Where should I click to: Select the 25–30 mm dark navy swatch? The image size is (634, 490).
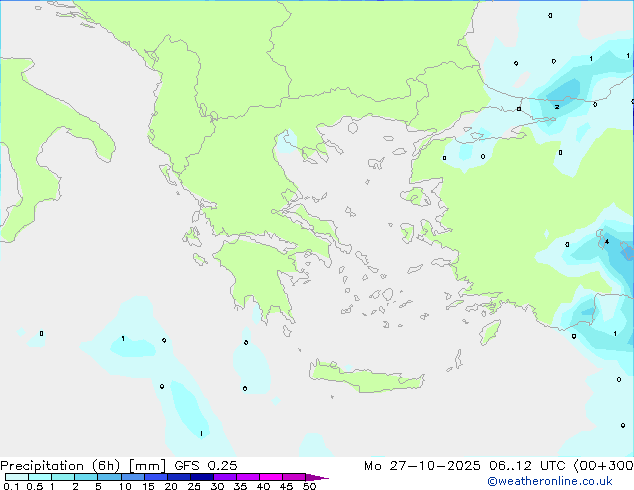[201, 477]
